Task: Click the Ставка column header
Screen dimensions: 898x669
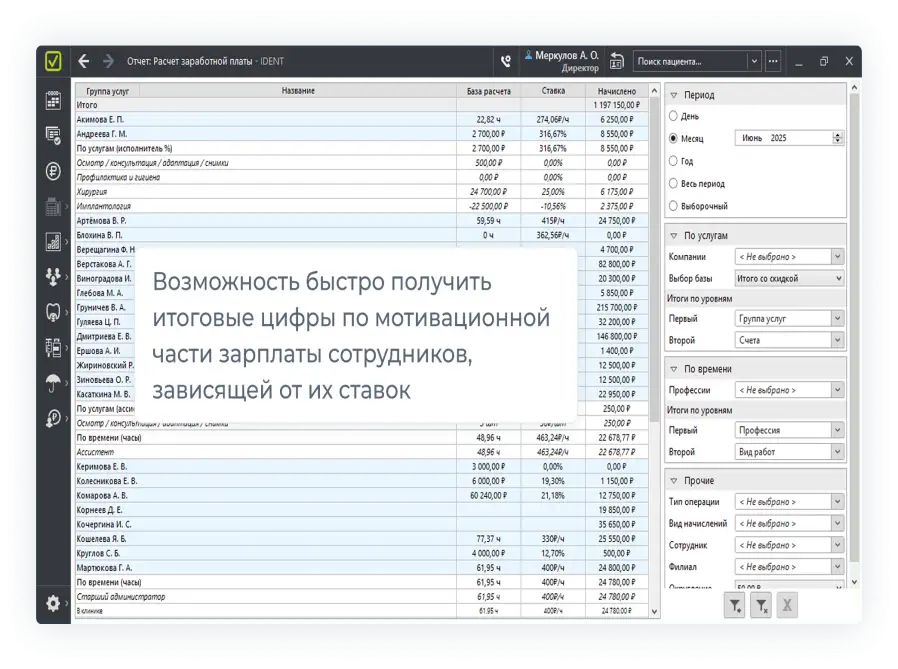Action: (x=553, y=91)
